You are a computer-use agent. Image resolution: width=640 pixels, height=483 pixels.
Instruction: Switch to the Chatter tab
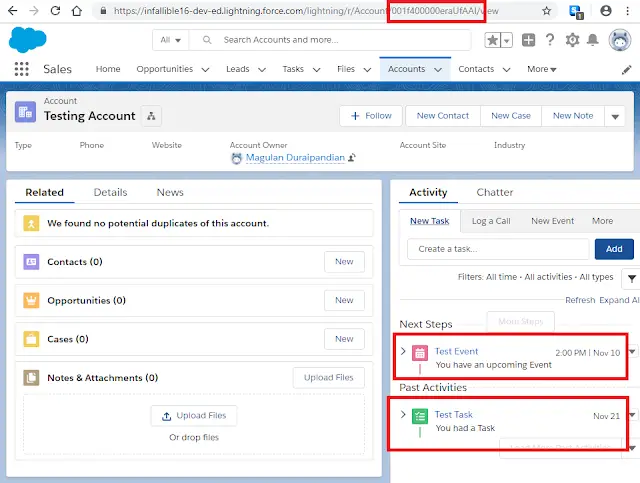click(494, 192)
